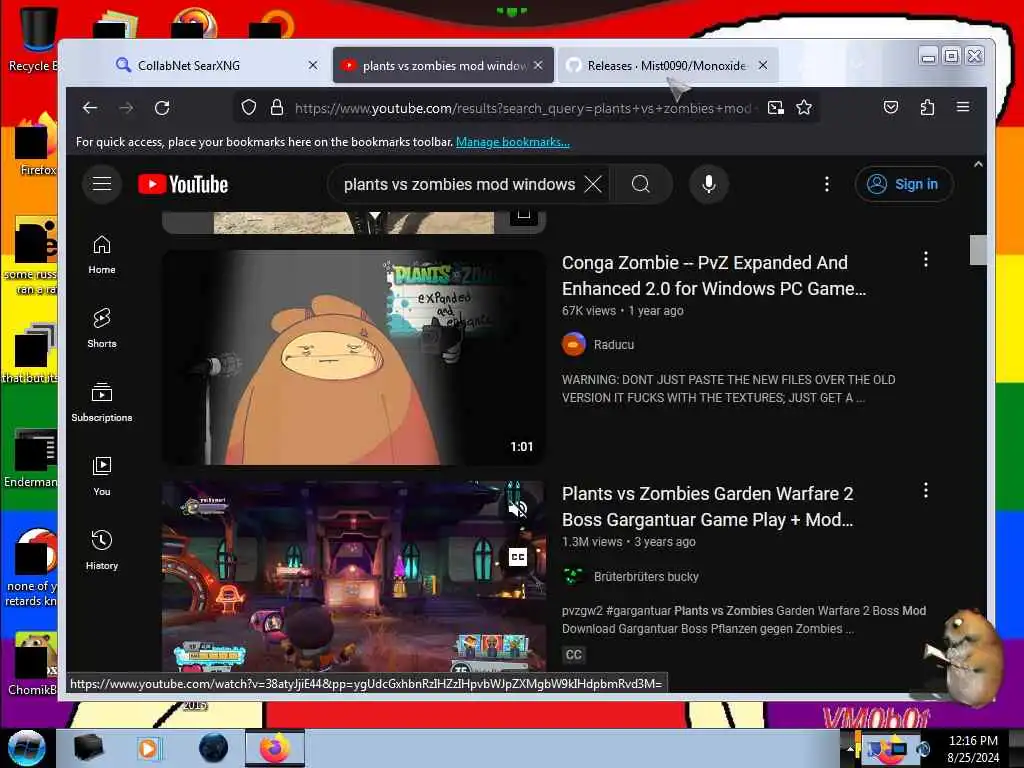Show site security padlock info

tap(277, 108)
